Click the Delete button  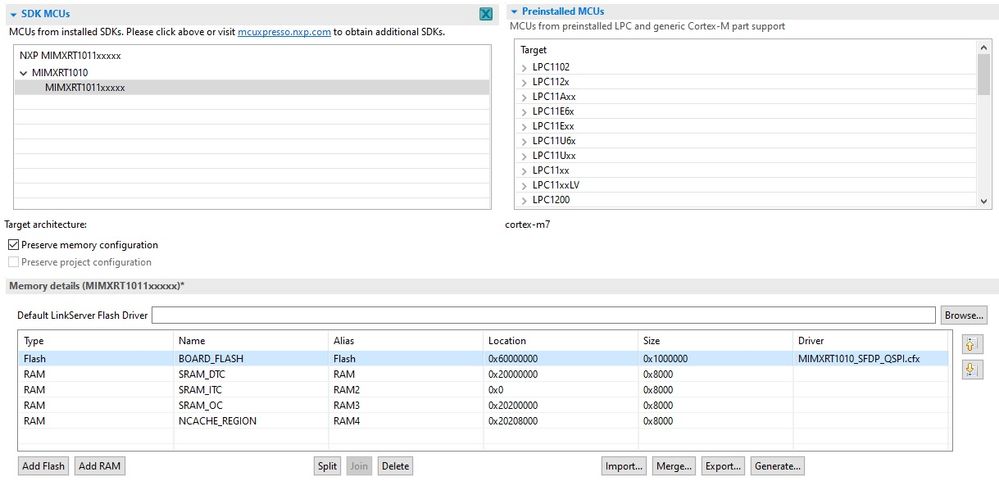(395, 466)
